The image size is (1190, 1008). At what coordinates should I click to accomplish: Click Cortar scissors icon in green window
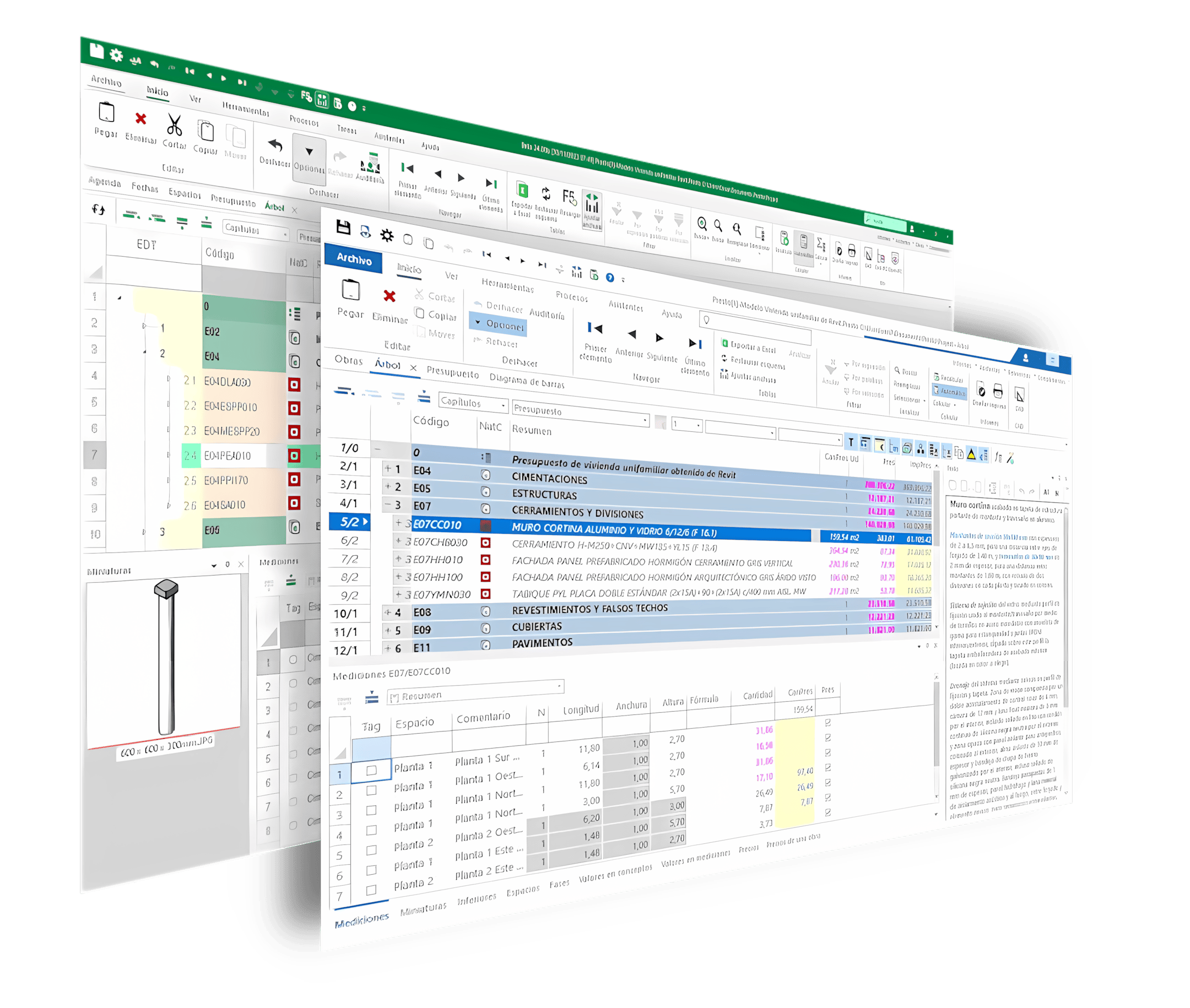(174, 125)
